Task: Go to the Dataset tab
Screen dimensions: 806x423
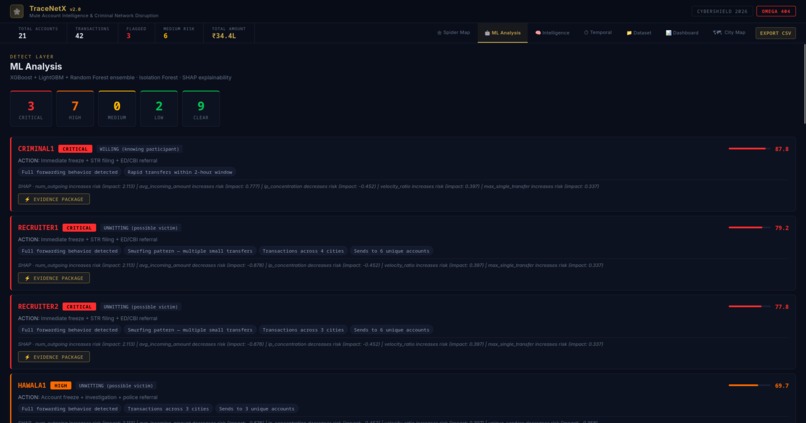Action: point(638,32)
